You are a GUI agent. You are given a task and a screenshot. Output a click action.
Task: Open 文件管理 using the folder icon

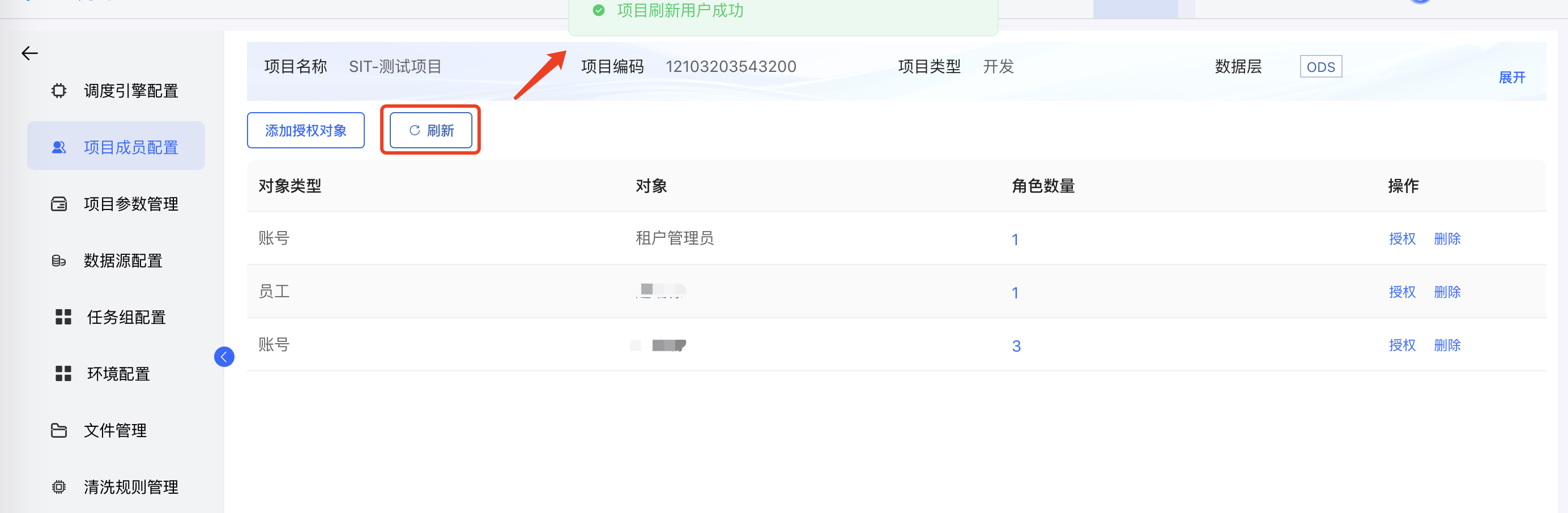click(x=58, y=430)
